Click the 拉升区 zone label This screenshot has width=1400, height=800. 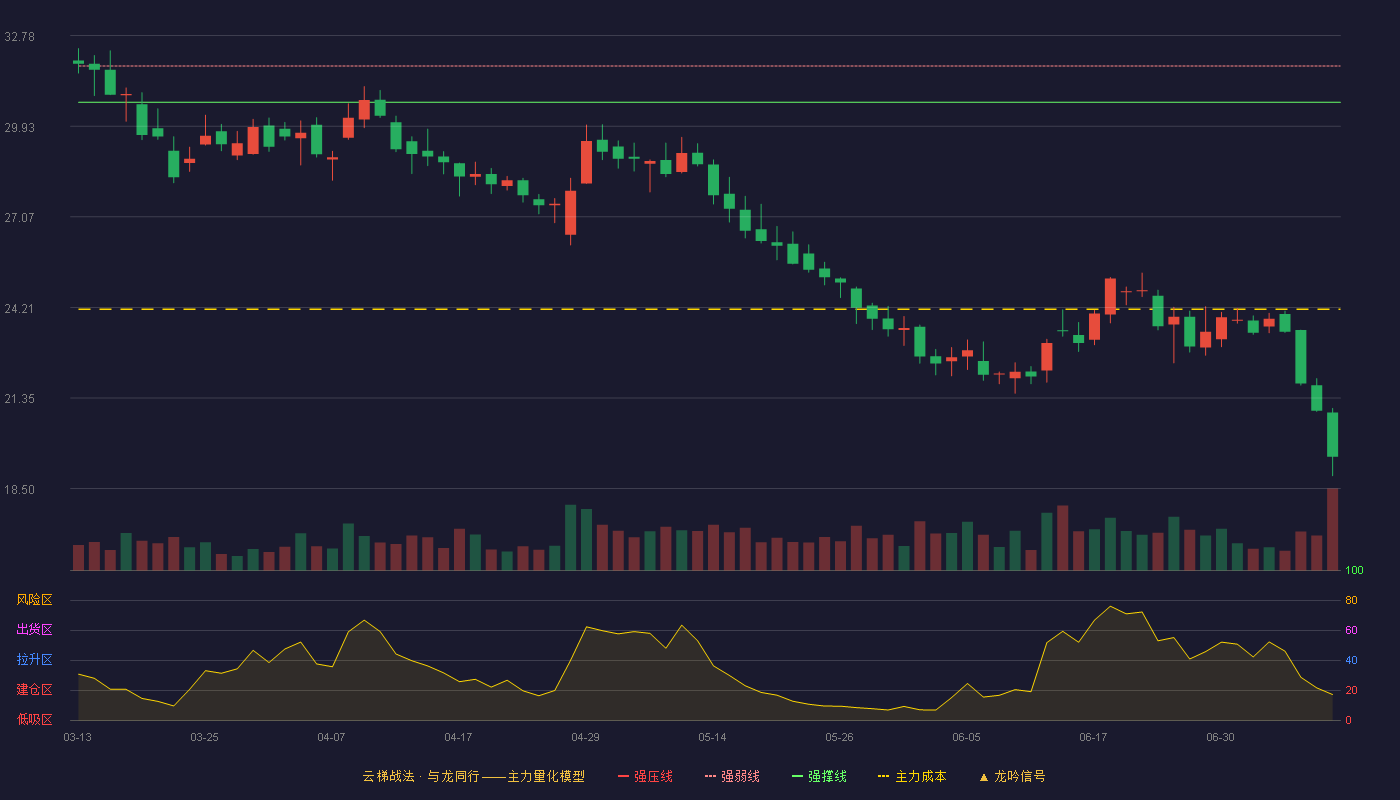tap(34, 660)
